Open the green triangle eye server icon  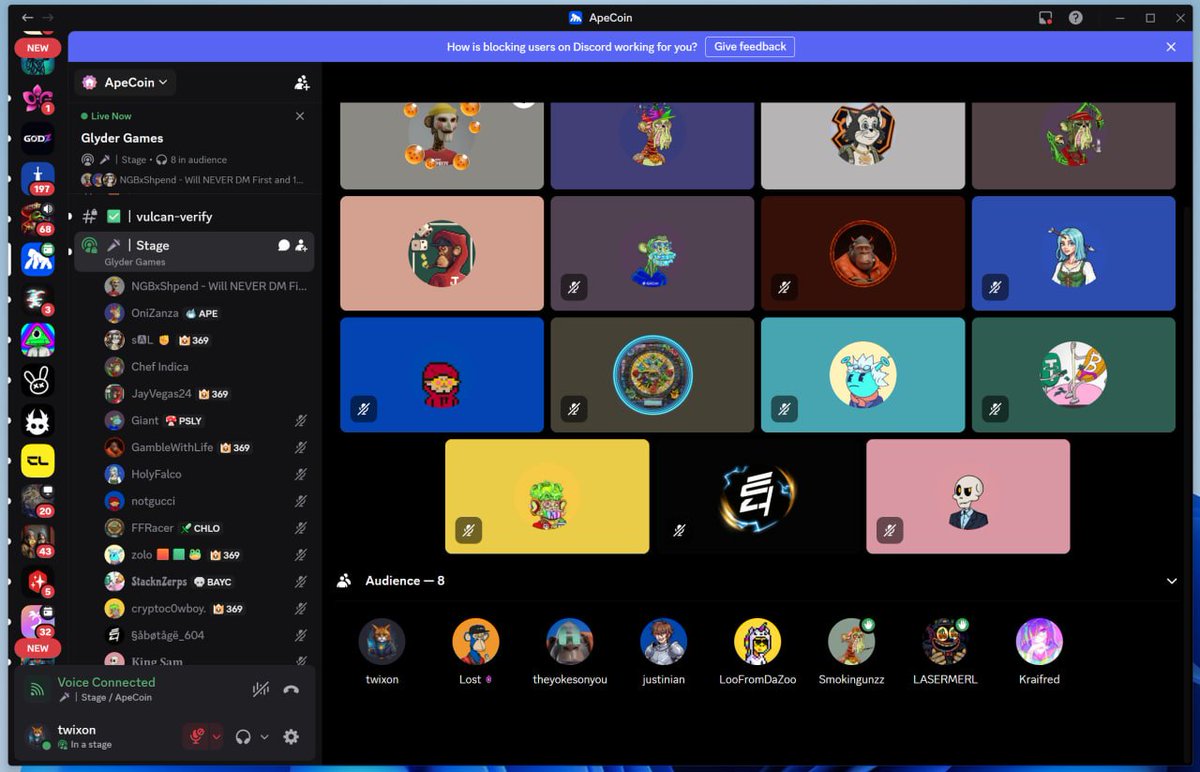[x=37, y=340]
